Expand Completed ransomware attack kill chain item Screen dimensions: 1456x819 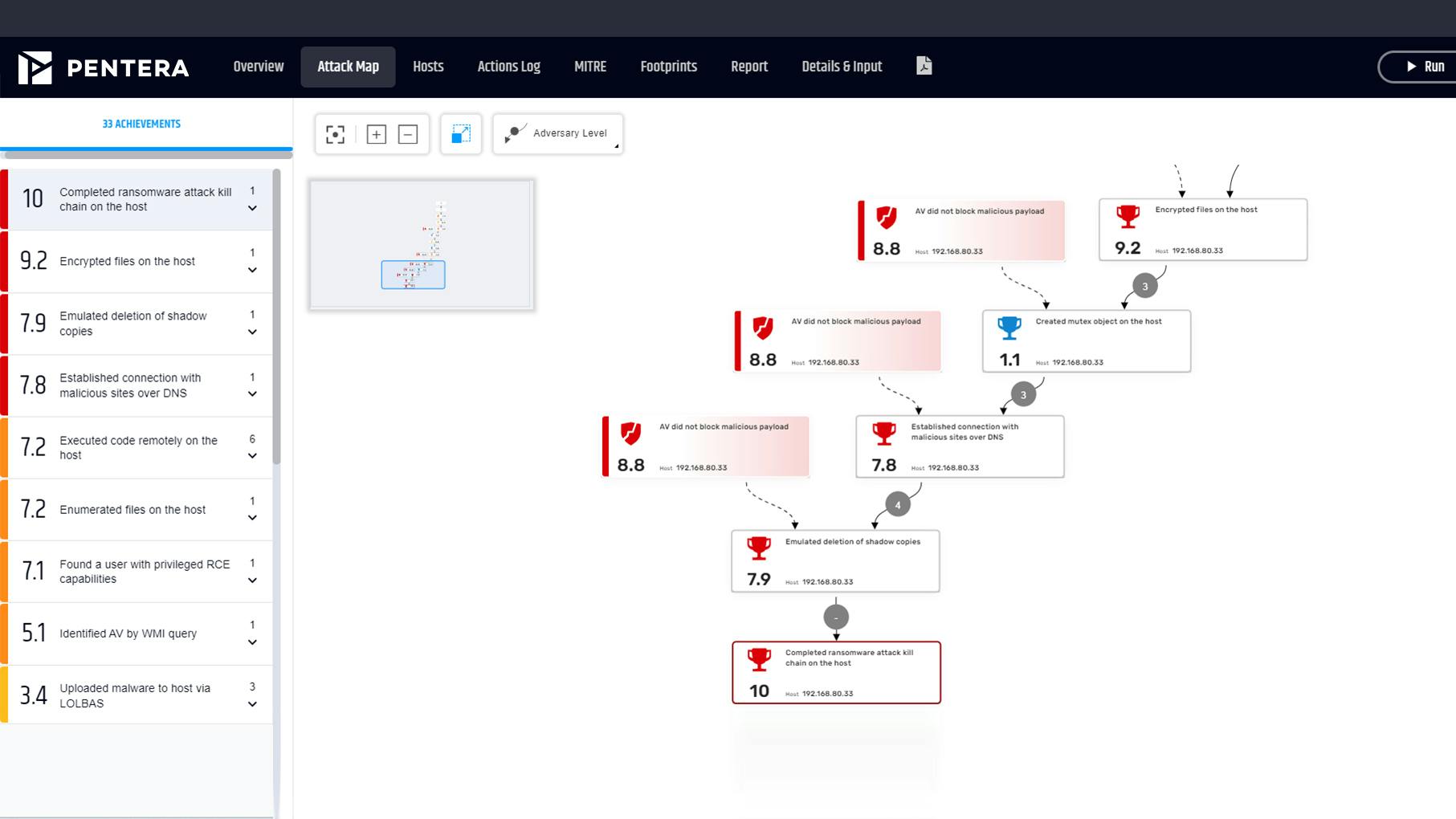(252, 208)
